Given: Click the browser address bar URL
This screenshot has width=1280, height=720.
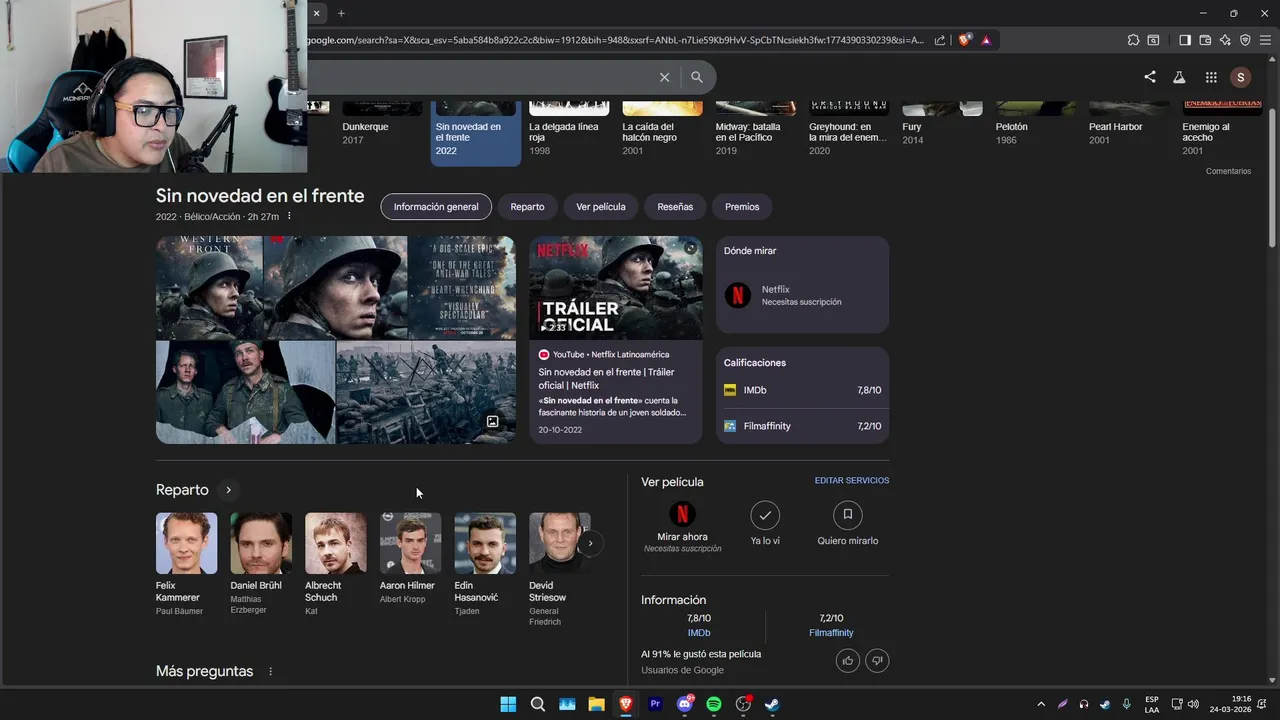Looking at the screenshot, I should [x=615, y=40].
